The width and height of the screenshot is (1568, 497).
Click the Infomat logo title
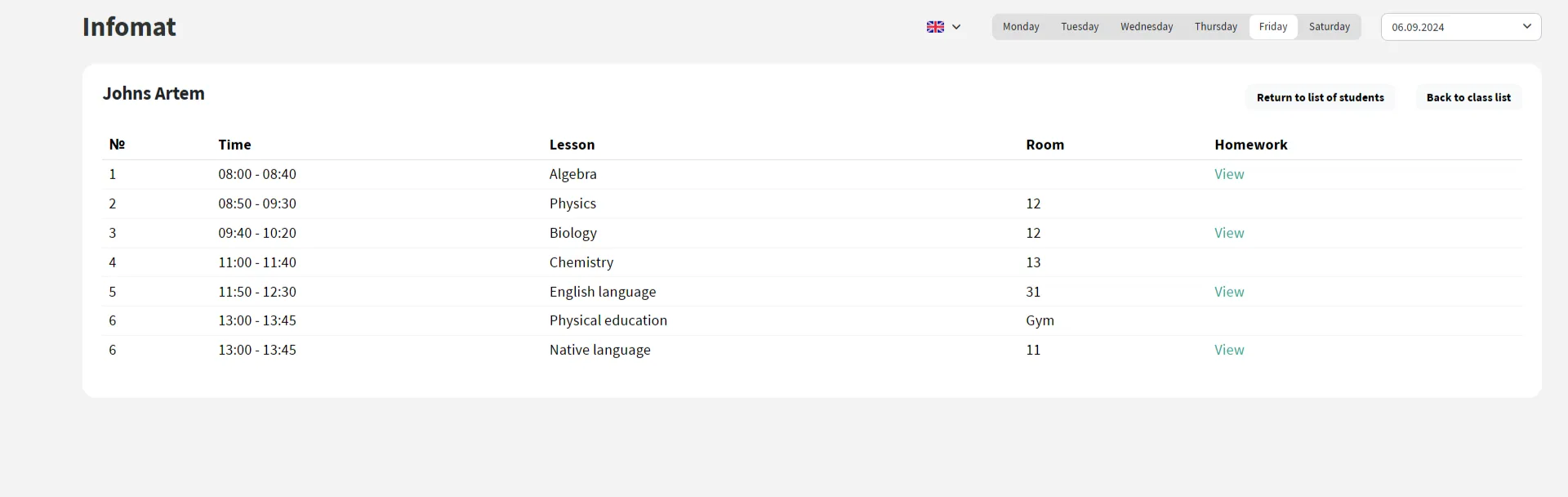click(x=129, y=27)
